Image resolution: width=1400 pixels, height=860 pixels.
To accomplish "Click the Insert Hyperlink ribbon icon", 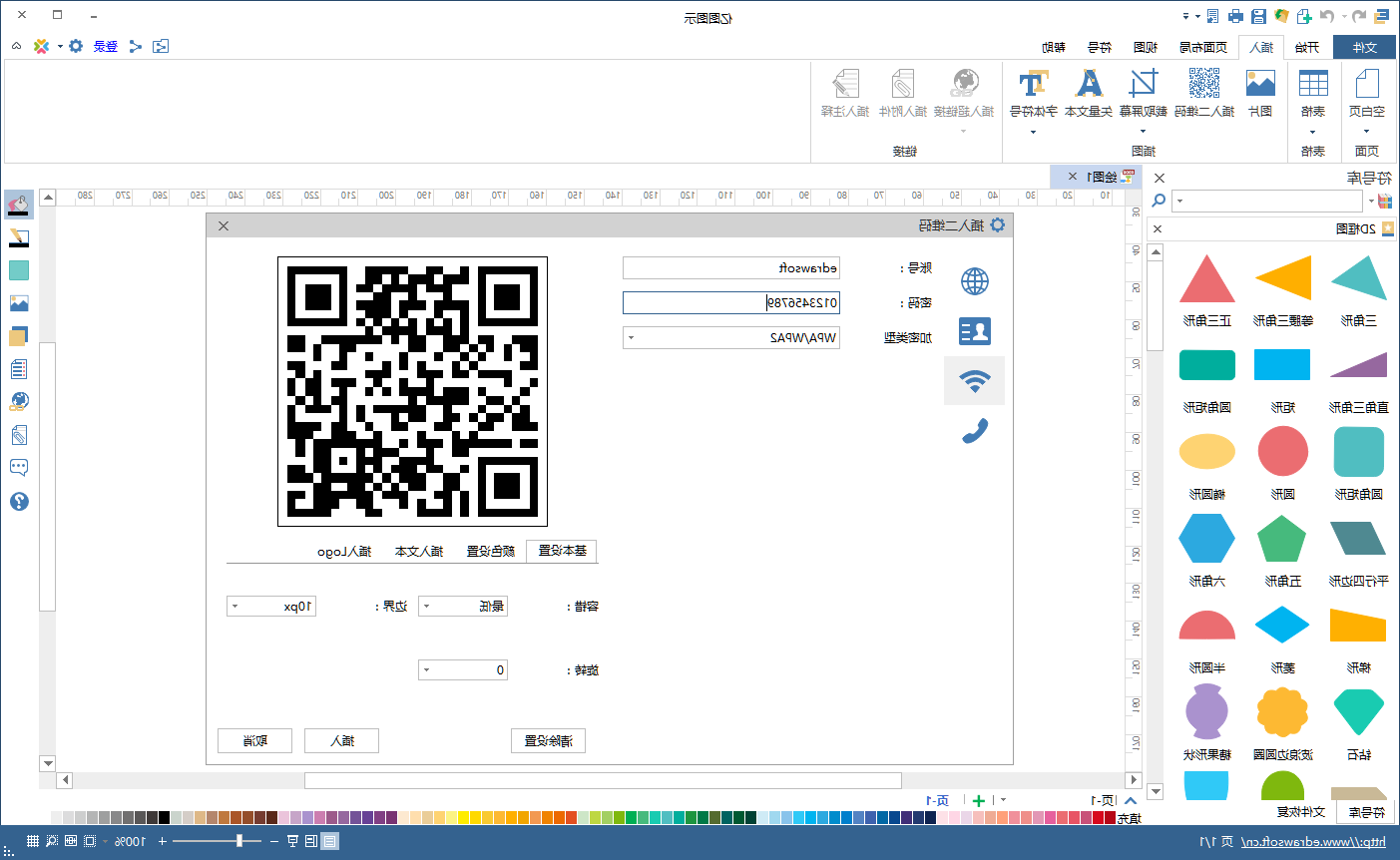I will 964,92.
